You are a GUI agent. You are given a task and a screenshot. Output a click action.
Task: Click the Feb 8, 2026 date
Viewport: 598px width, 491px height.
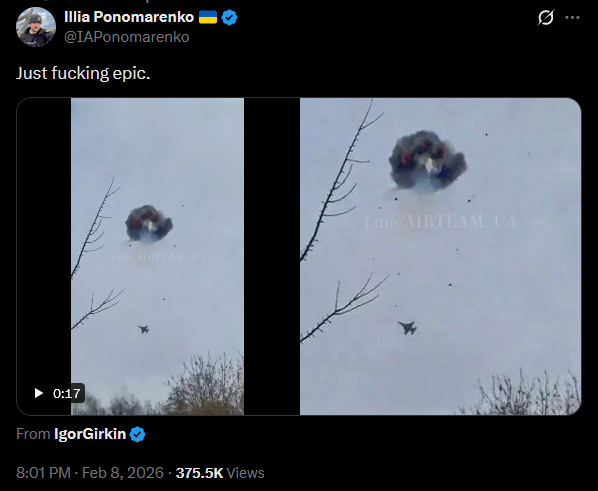123,473
